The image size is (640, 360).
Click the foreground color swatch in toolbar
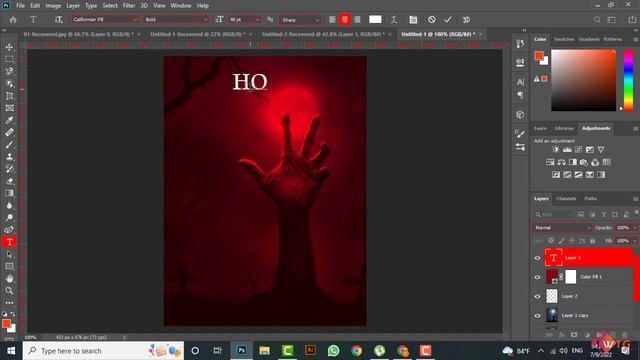pos(6,324)
